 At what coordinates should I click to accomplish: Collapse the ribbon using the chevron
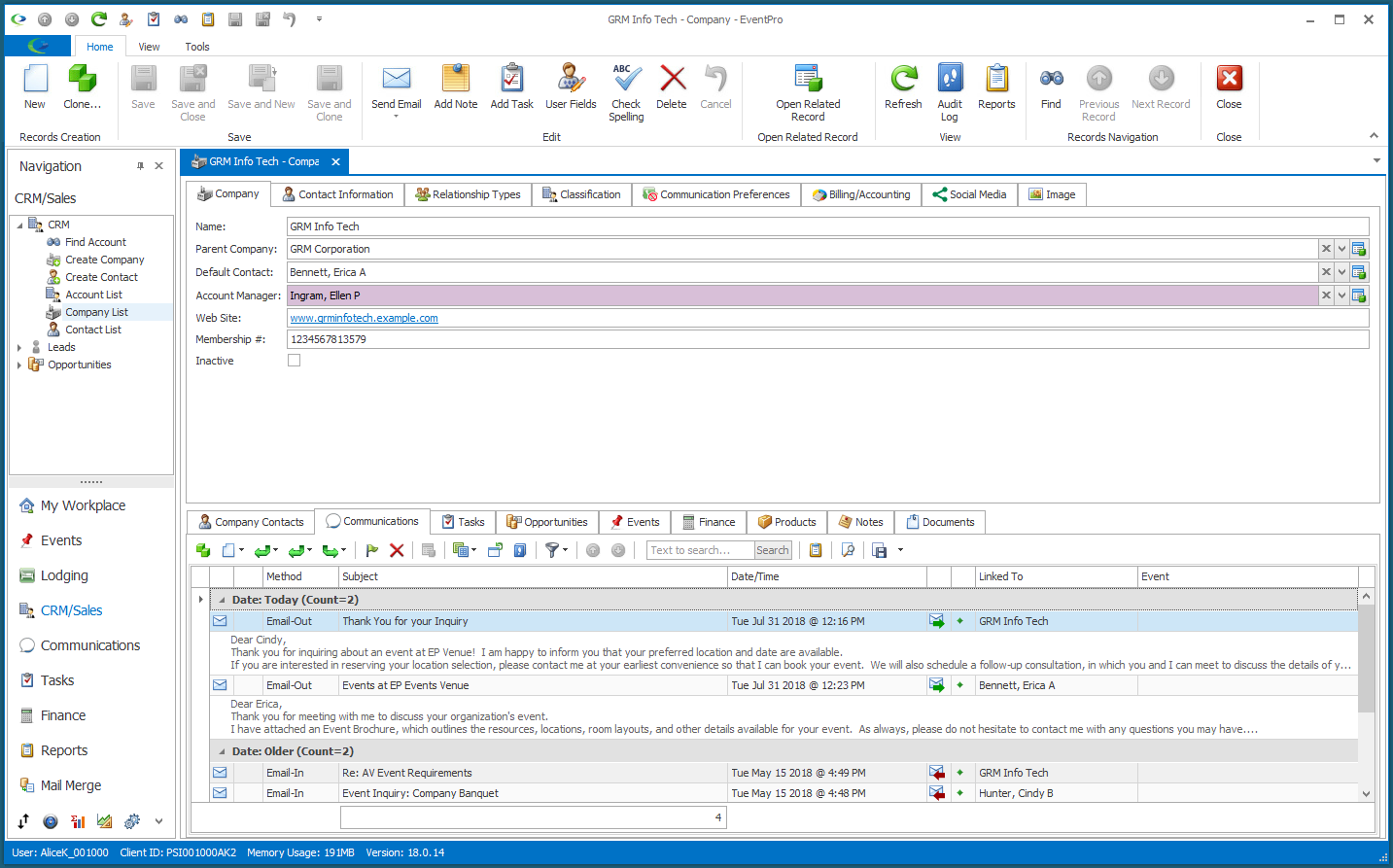(1374, 135)
